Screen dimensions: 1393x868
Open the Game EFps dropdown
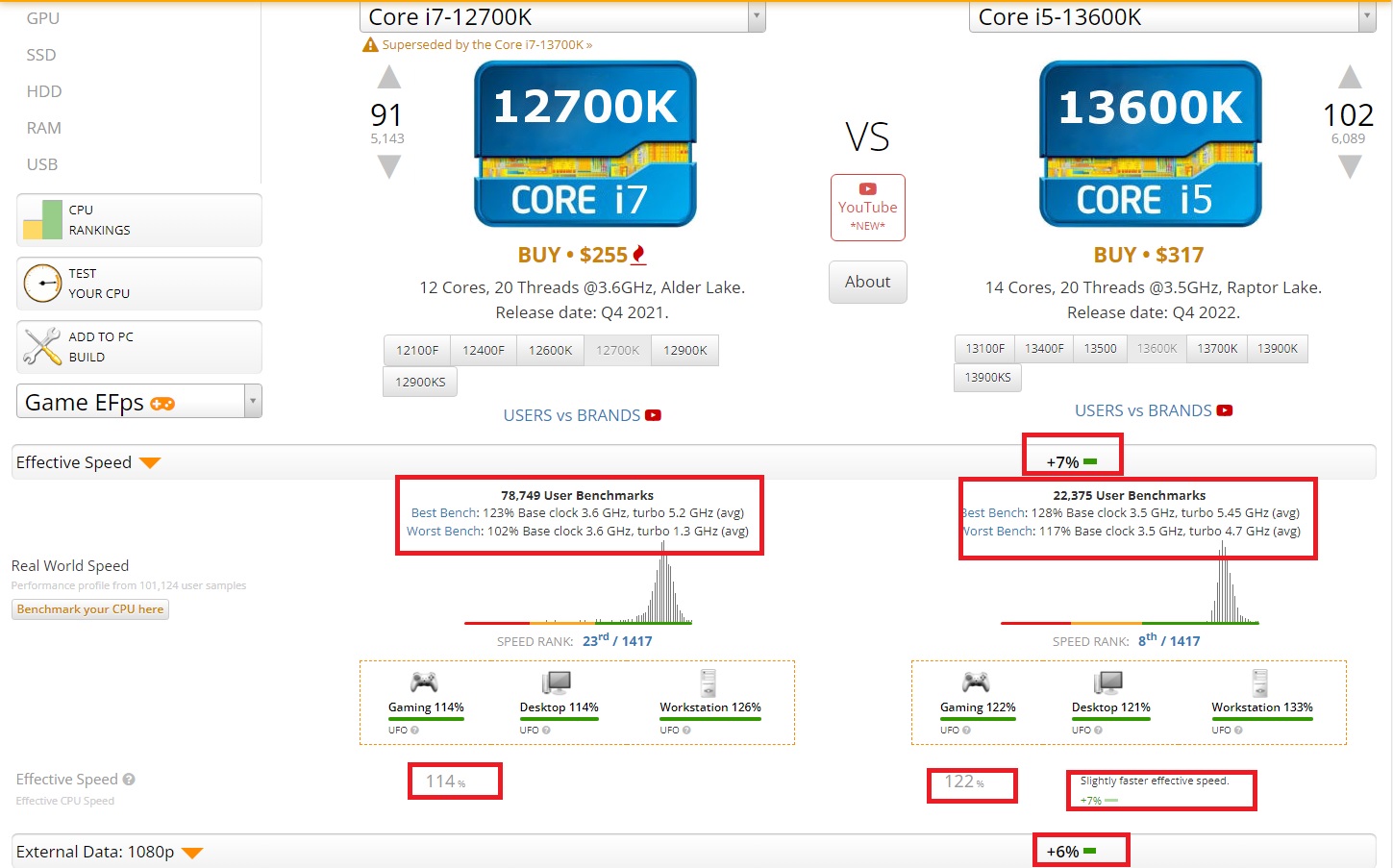click(x=138, y=402)
